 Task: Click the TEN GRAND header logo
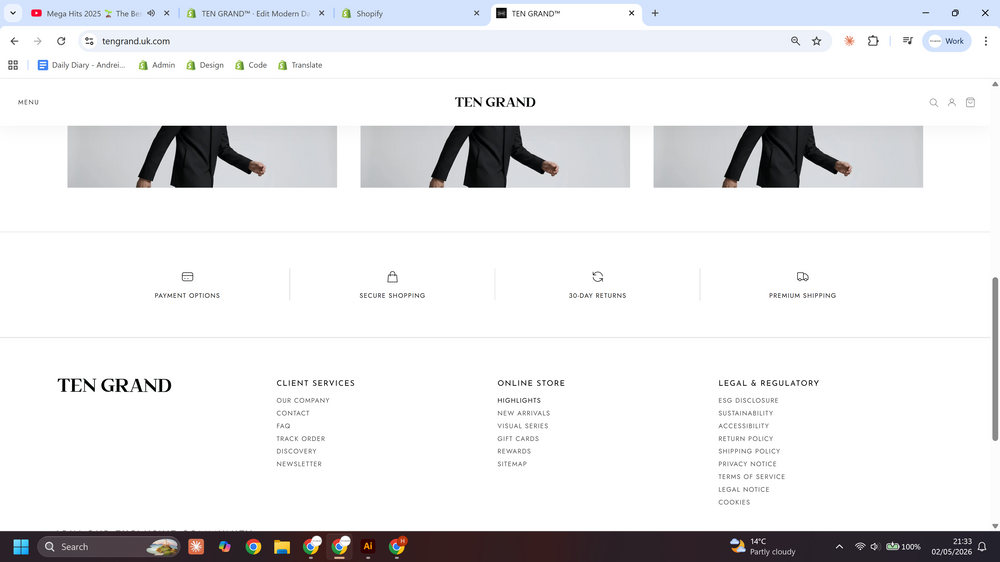coord(495,102)
